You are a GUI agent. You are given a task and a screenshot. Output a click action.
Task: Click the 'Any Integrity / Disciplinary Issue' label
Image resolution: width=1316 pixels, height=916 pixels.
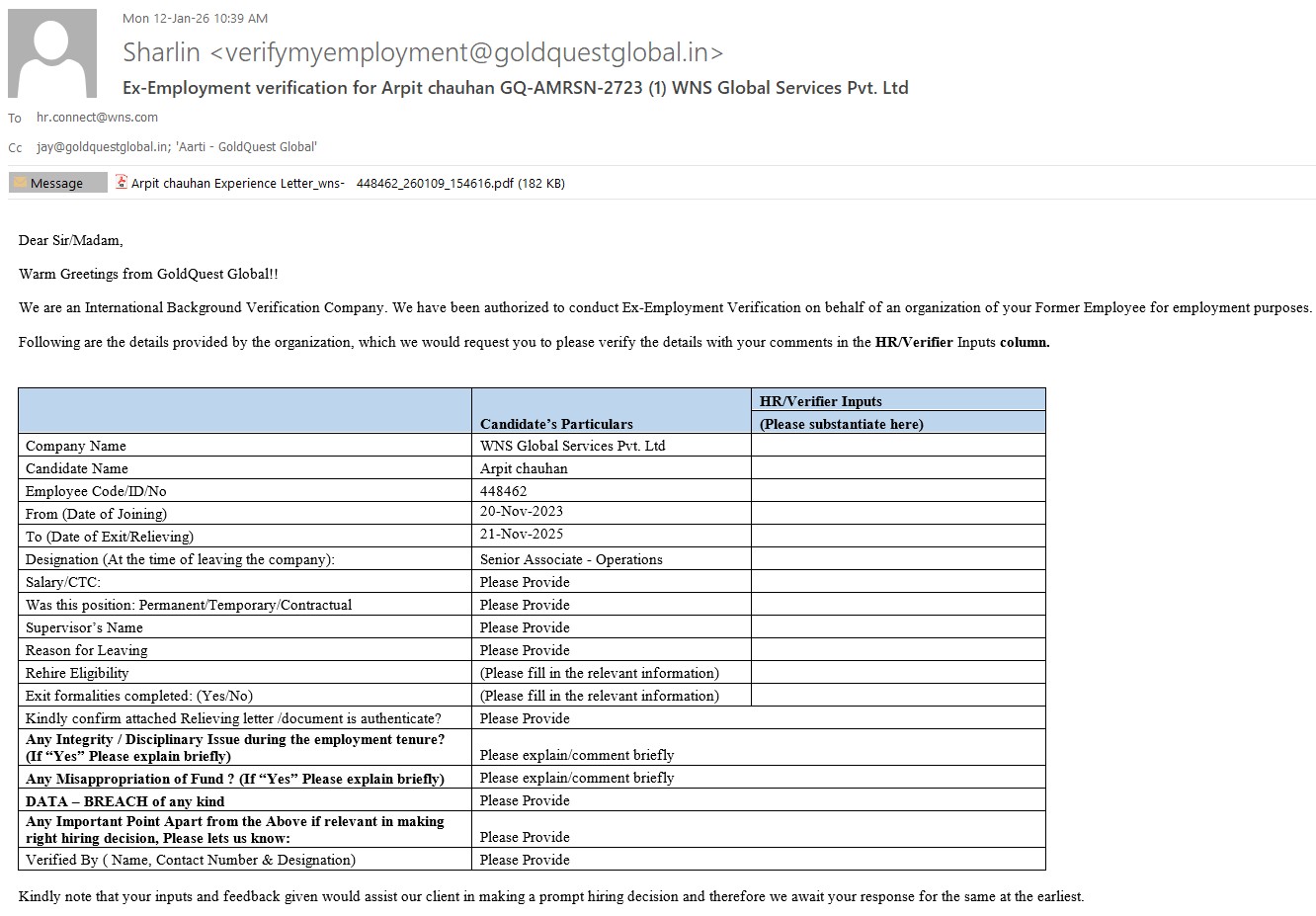[235, 747]
